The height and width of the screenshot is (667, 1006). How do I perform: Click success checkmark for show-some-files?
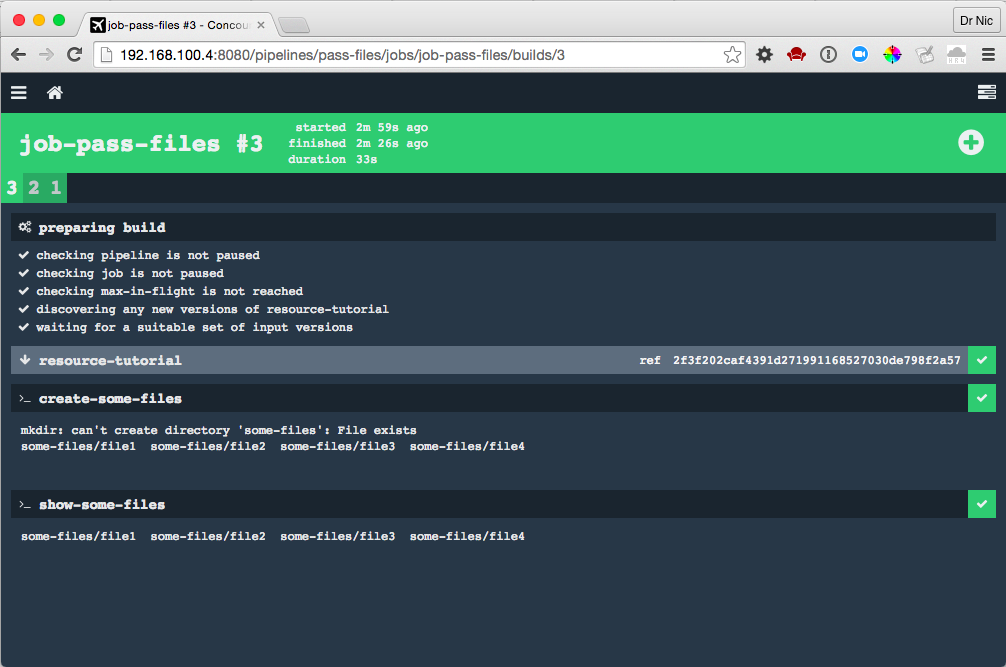[982, 505]
